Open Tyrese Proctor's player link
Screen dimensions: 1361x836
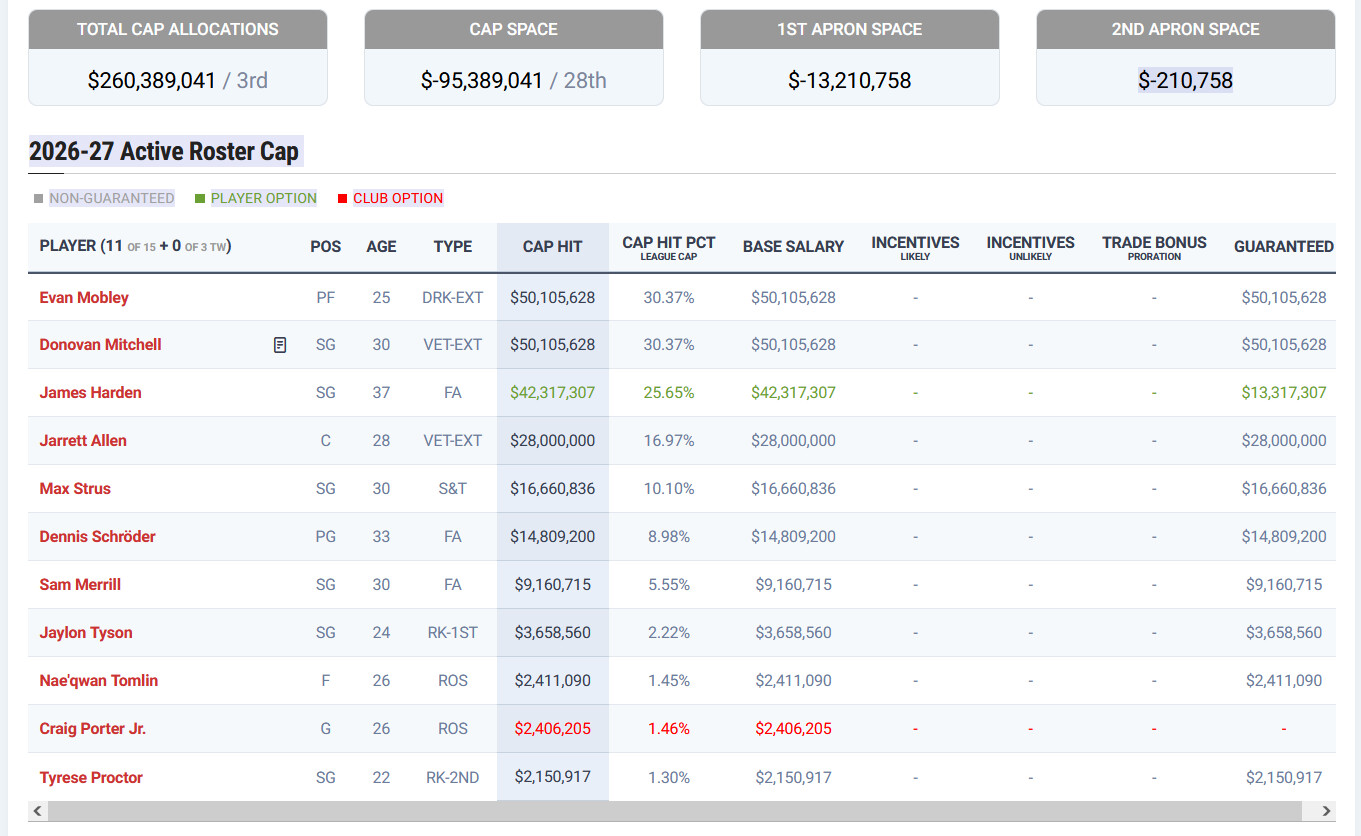coord(91,777)
